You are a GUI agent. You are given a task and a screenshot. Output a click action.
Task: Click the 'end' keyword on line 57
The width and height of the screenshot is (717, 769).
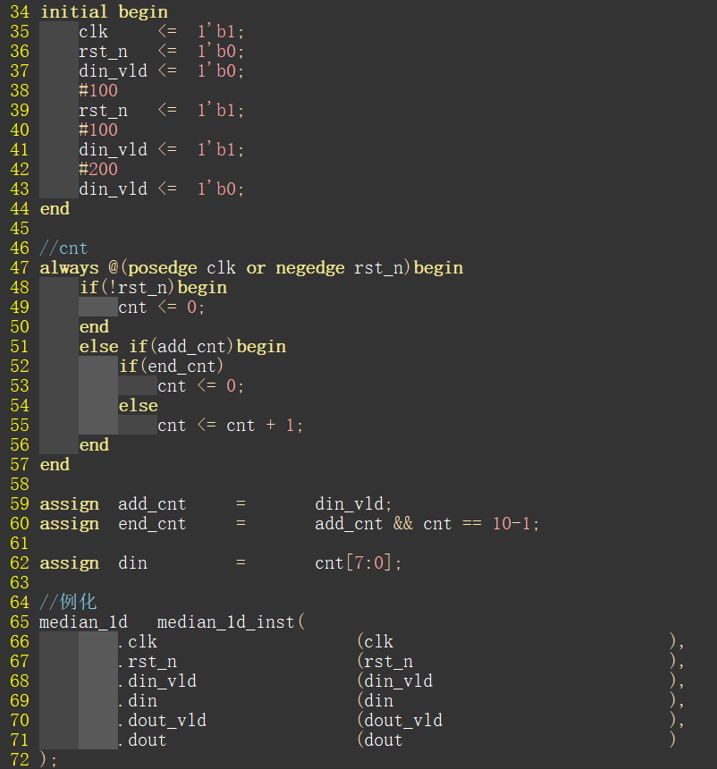(x=54, y=464)
